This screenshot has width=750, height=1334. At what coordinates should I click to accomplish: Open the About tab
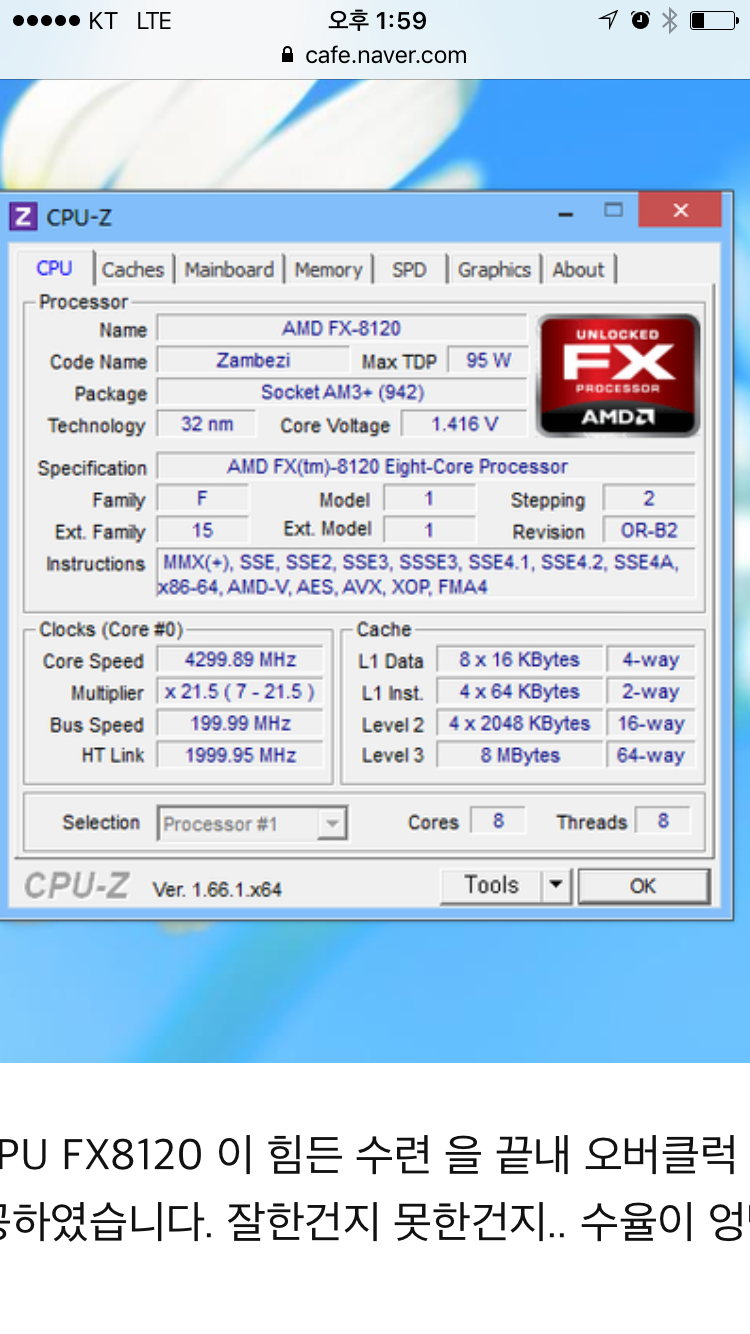tap(578, 270)
